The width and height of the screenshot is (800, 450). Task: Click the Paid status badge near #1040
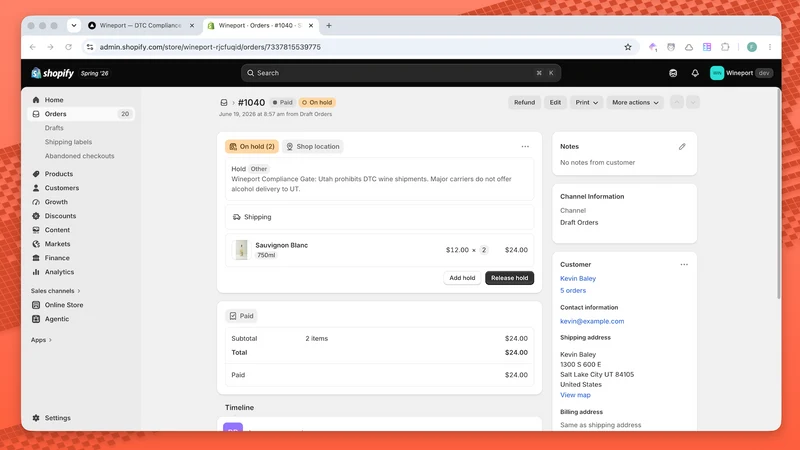pos(282,103)
